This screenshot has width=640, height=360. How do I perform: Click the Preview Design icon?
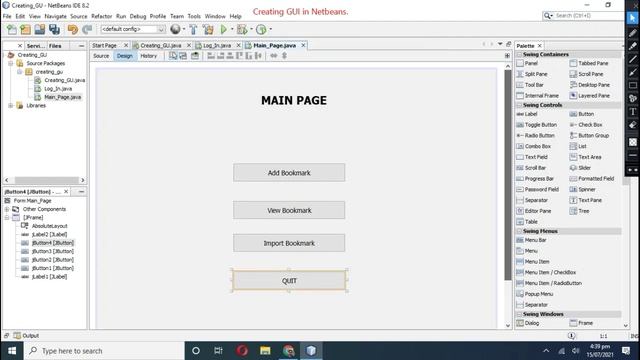[195, 56]
